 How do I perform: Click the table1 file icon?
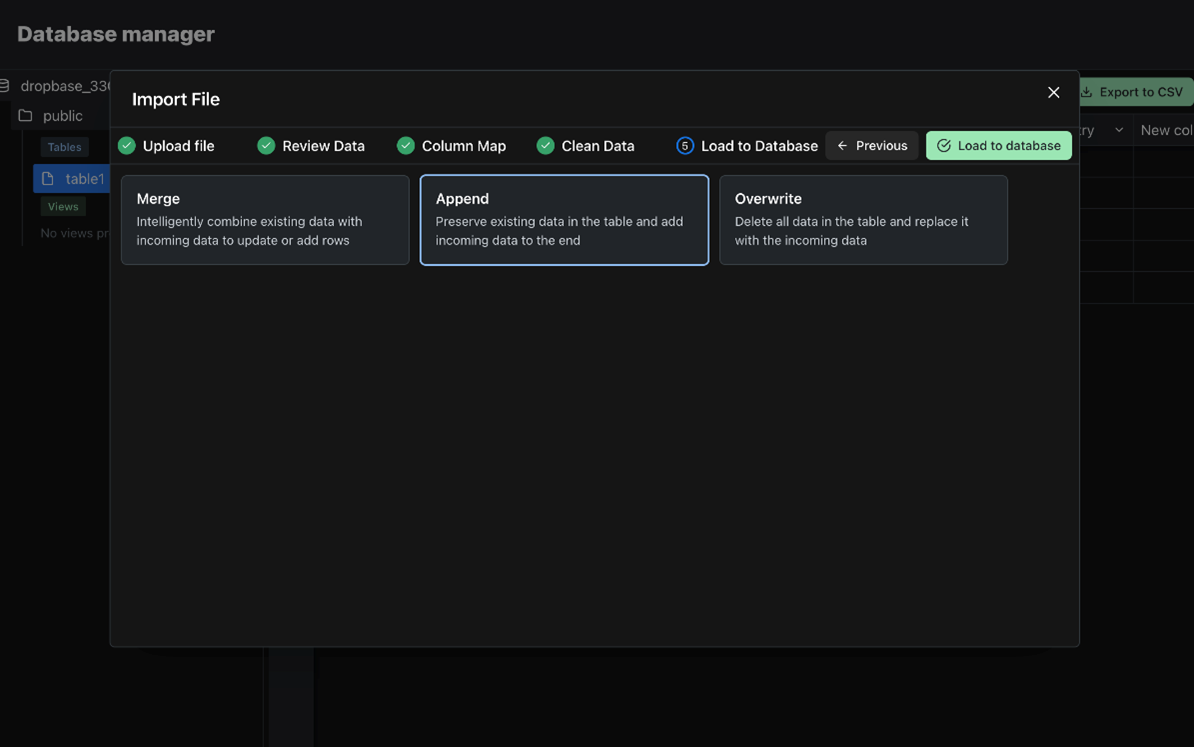48,179
